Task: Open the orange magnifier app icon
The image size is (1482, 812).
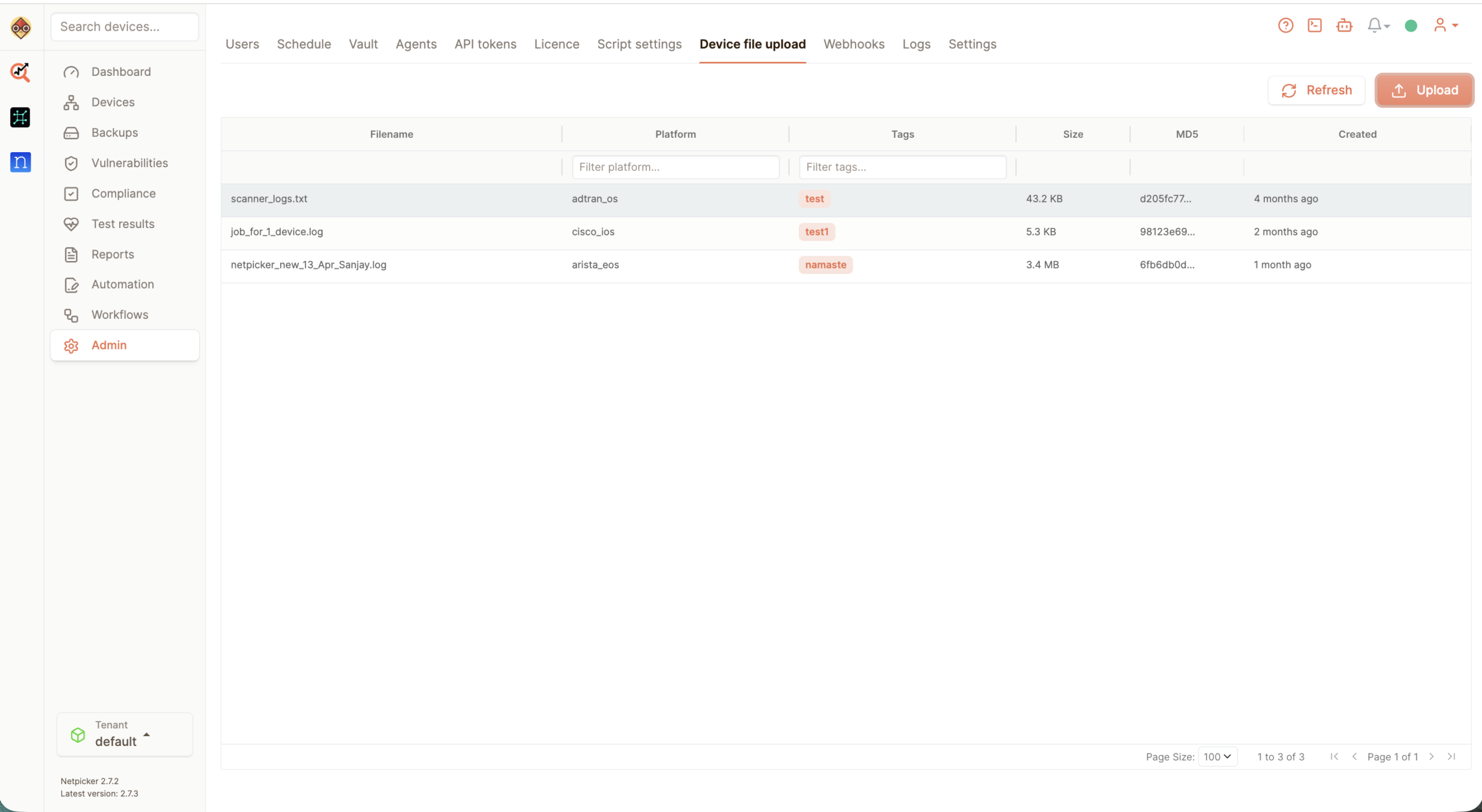Action: [20, 72]
